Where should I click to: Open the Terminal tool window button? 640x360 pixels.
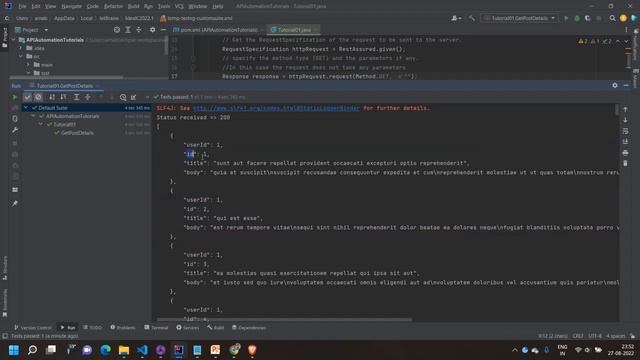pos(156,327)
